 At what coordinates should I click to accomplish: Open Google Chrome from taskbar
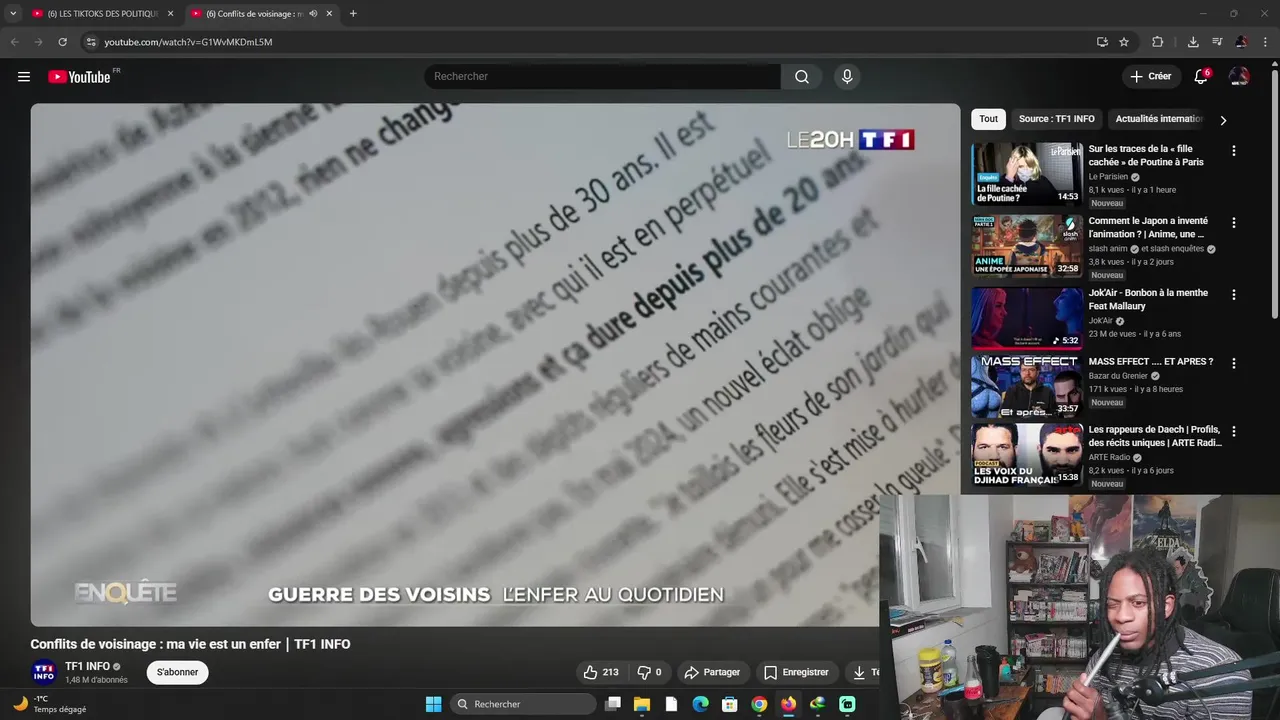pos(759,704)
